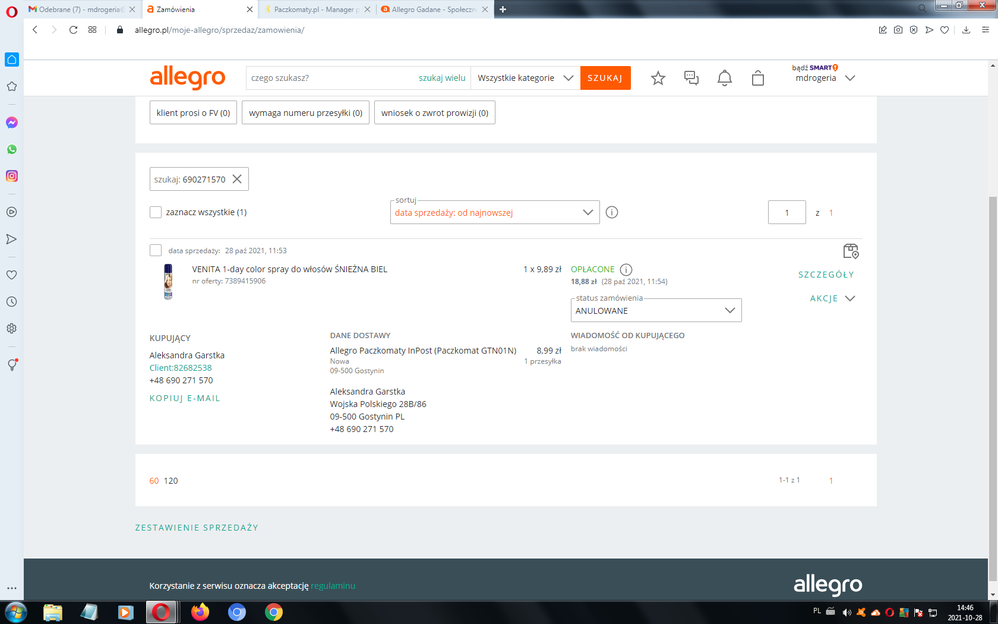Open SZCZEGÓŁY of the order
Image resolution: width=998 pixels, height=624 pixels.
[x=826, y=274]
